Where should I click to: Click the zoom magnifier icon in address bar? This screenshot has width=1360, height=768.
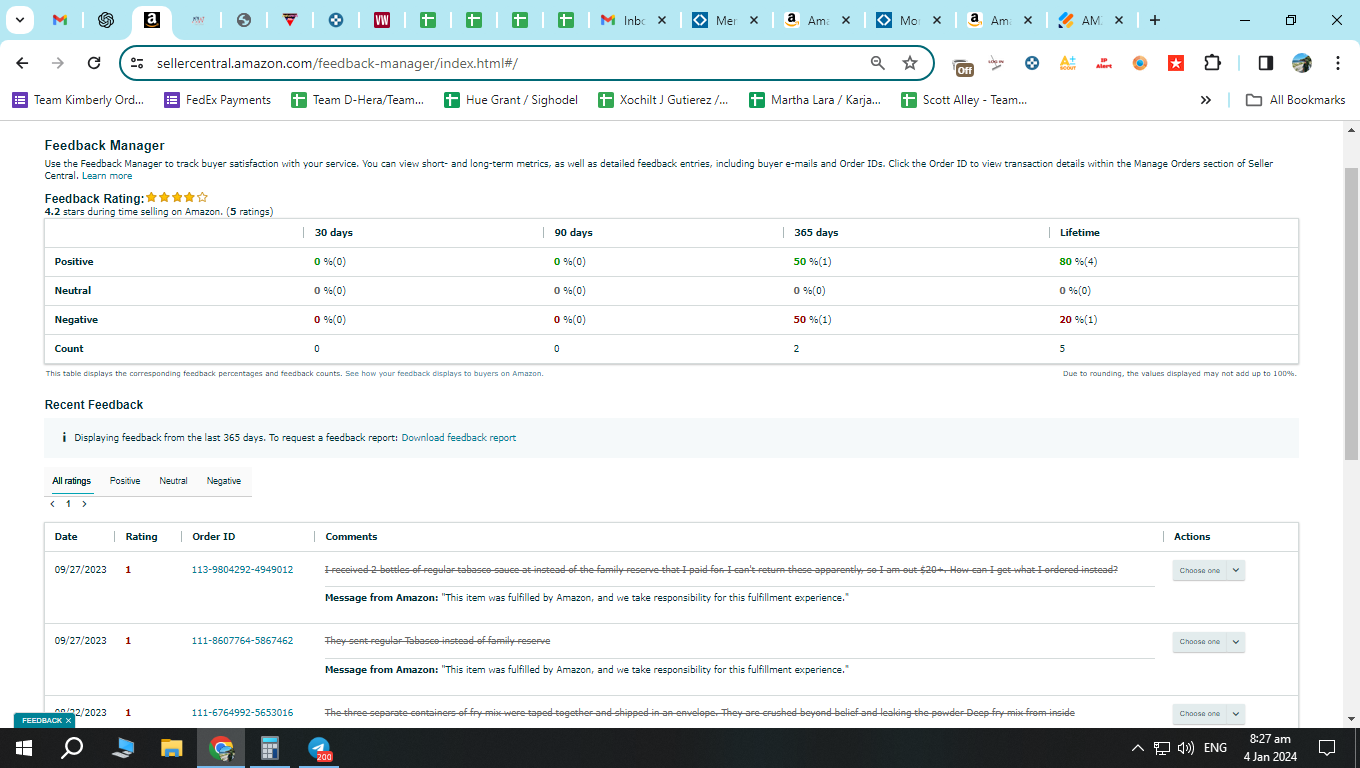877,63
